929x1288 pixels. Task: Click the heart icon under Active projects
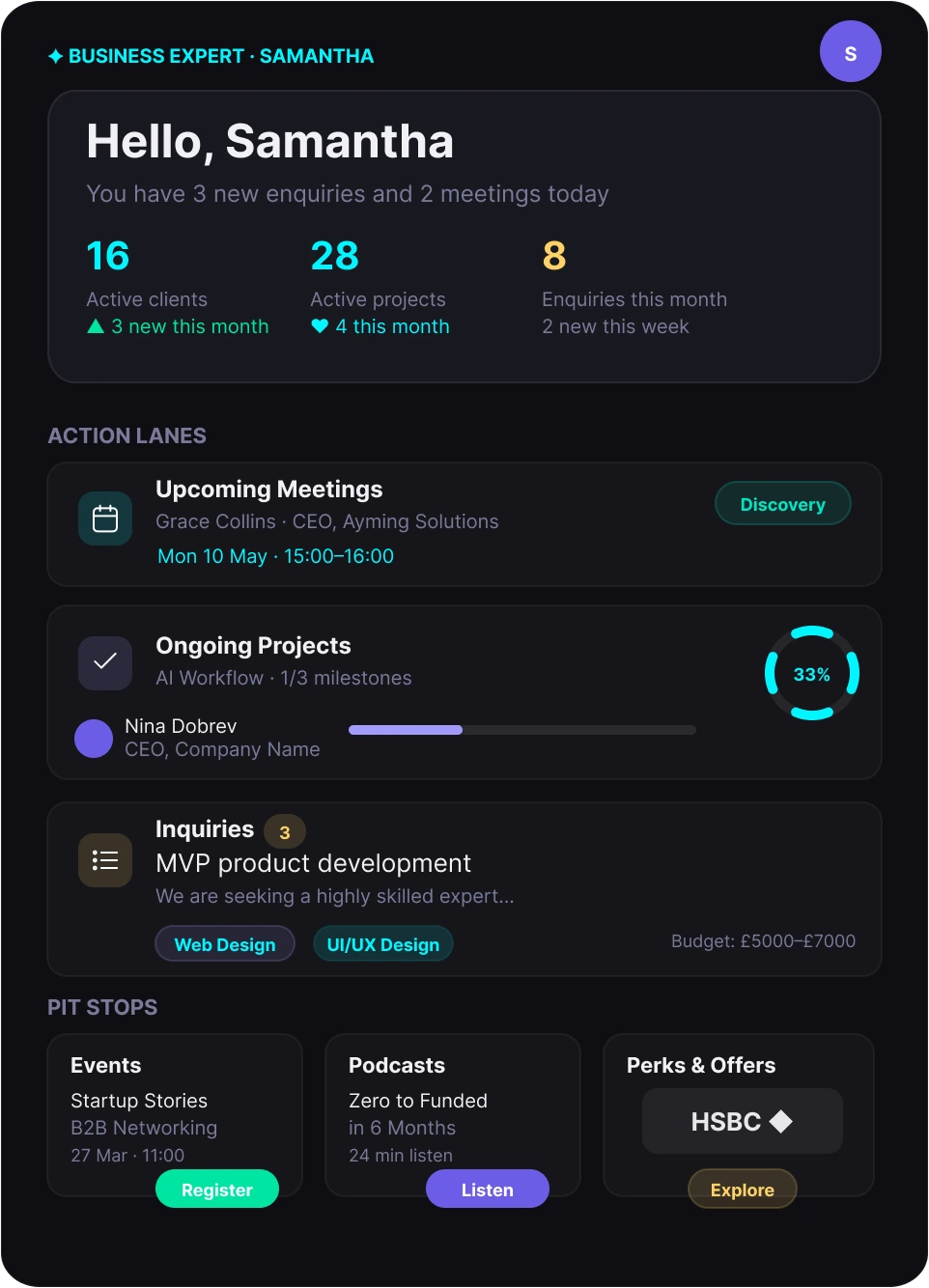[x=320, y=326]
